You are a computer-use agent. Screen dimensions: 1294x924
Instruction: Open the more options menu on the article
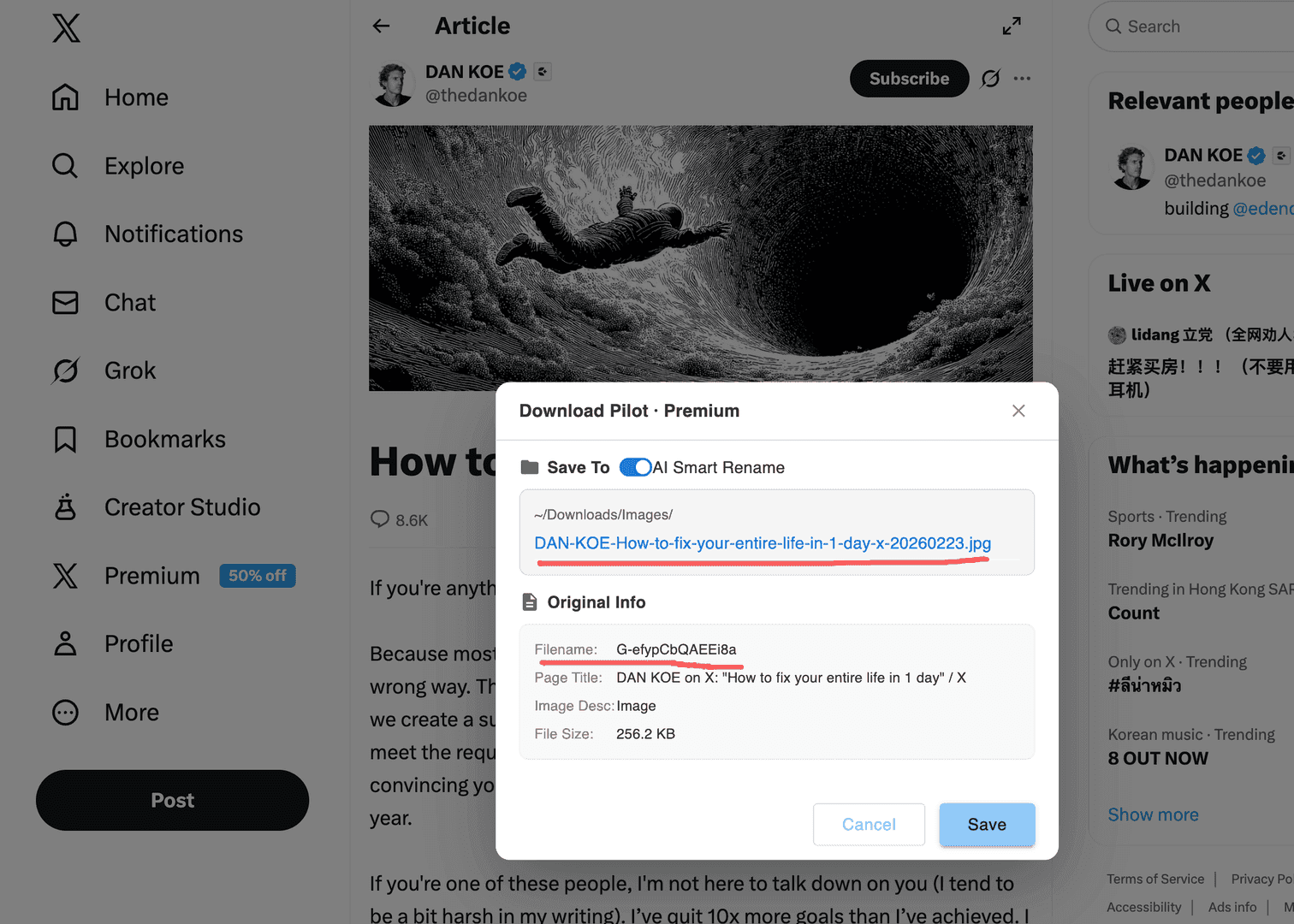pos(1022,78)
